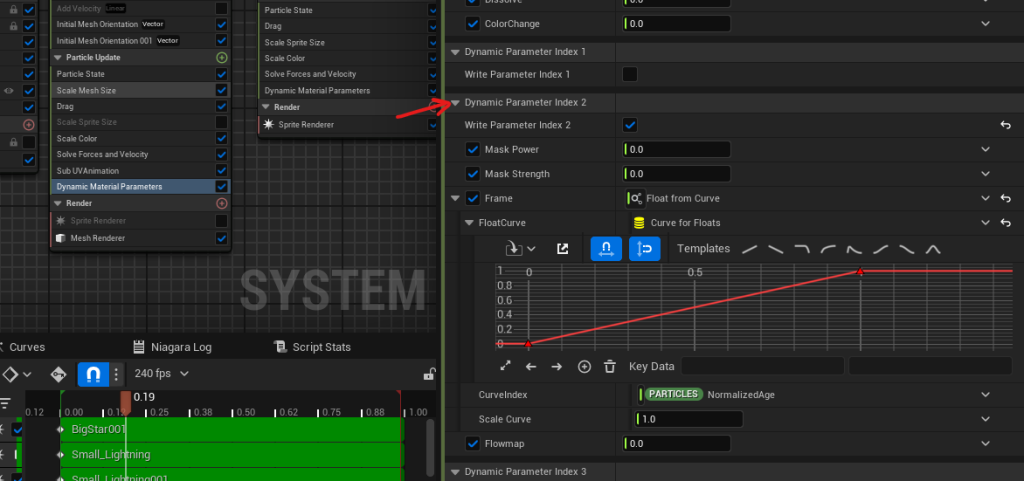Add a key with the plus circle icon
This screenshot has height=481, width=1024.
point(584,367)
